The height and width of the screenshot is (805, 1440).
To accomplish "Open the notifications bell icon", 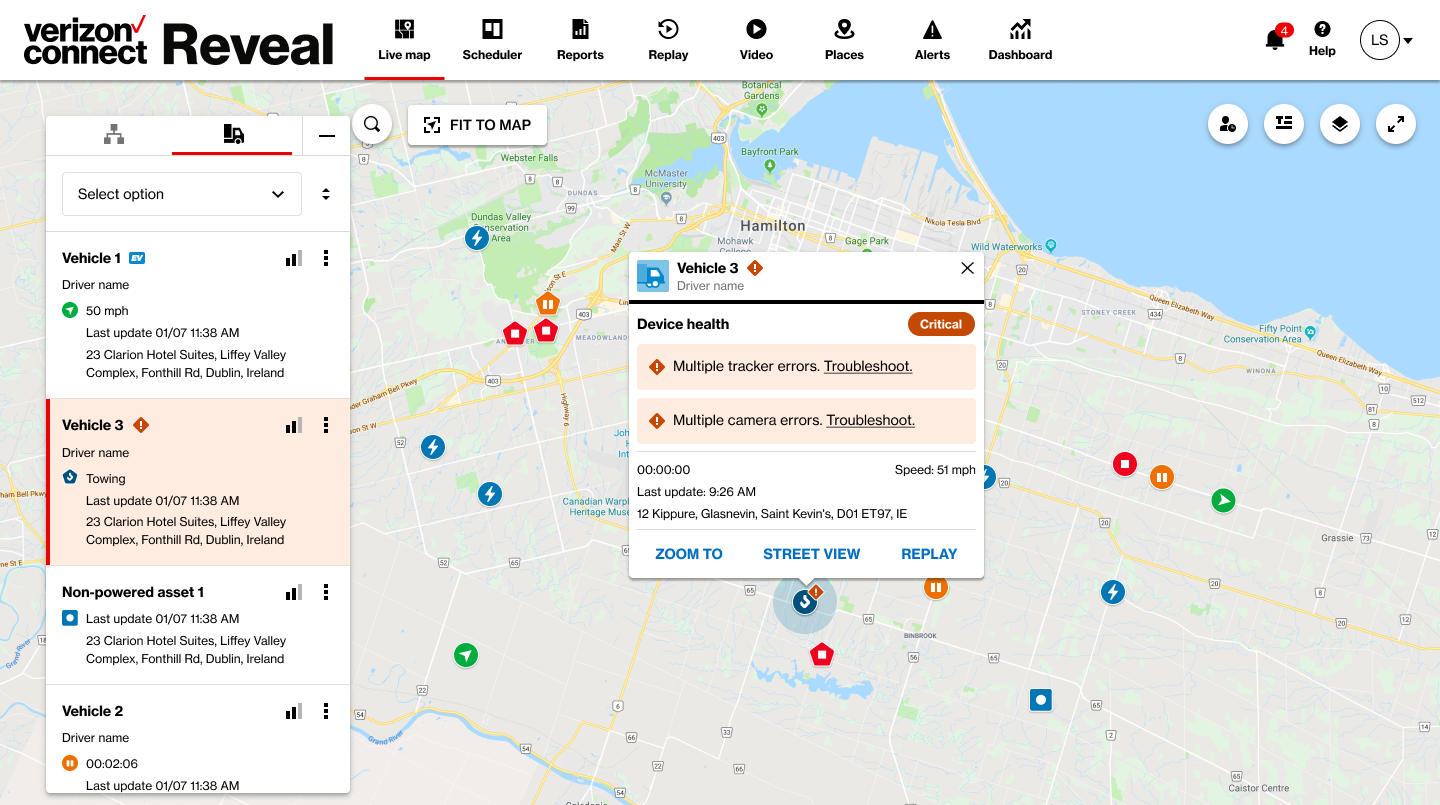I will (1275, 40).
